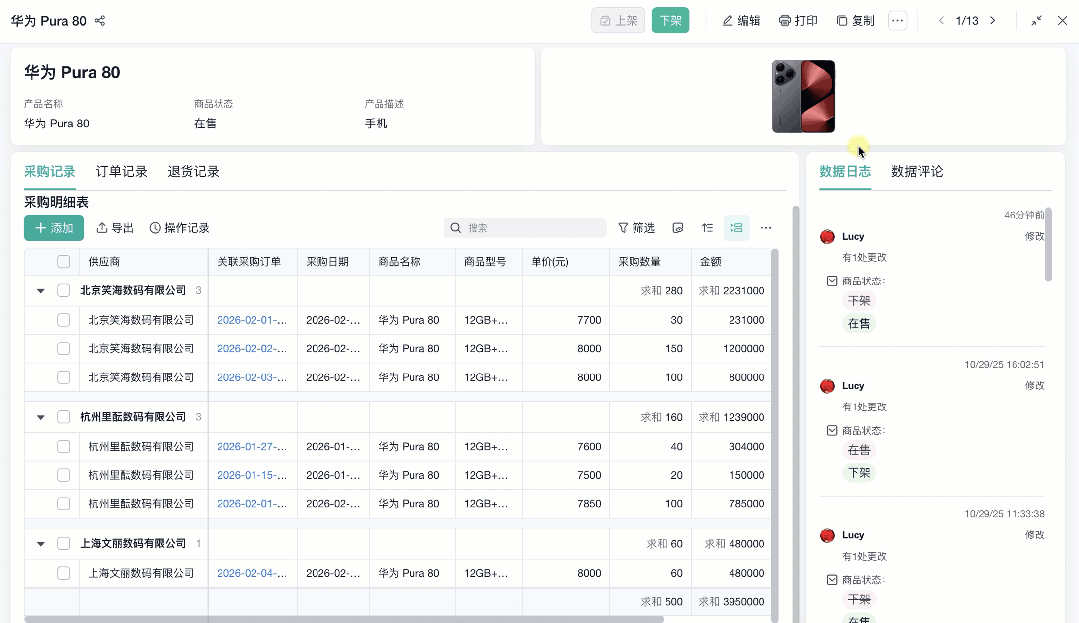Toggle the grouped list view icon
This screenshot has height=623, width=1079.
pyautogui.click(x=736, y=228)
